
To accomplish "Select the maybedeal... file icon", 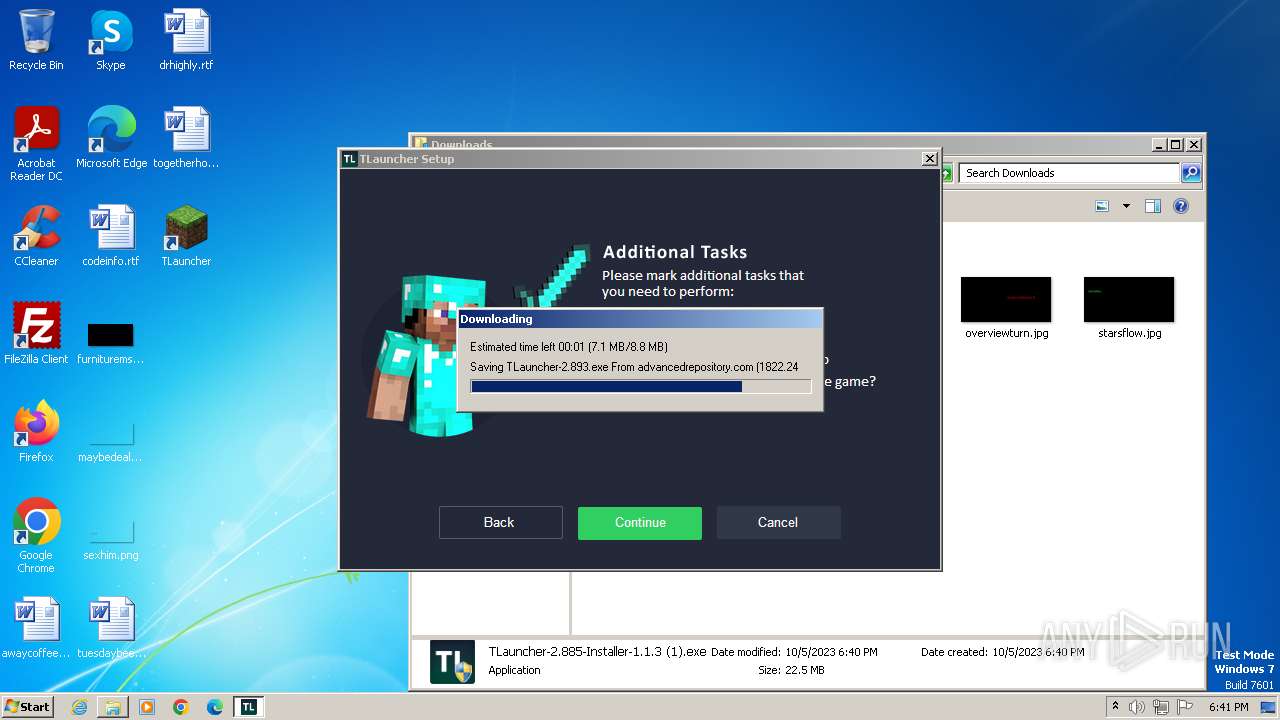I will (111, 441).
